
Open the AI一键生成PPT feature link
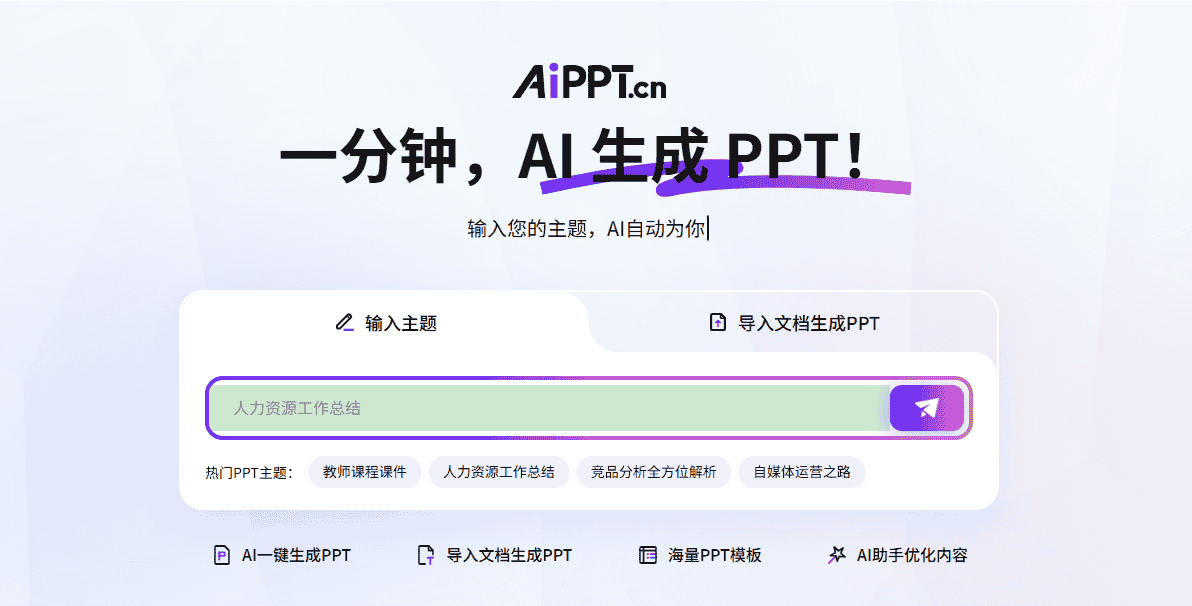pyautogui.click(x=296, y=555)
